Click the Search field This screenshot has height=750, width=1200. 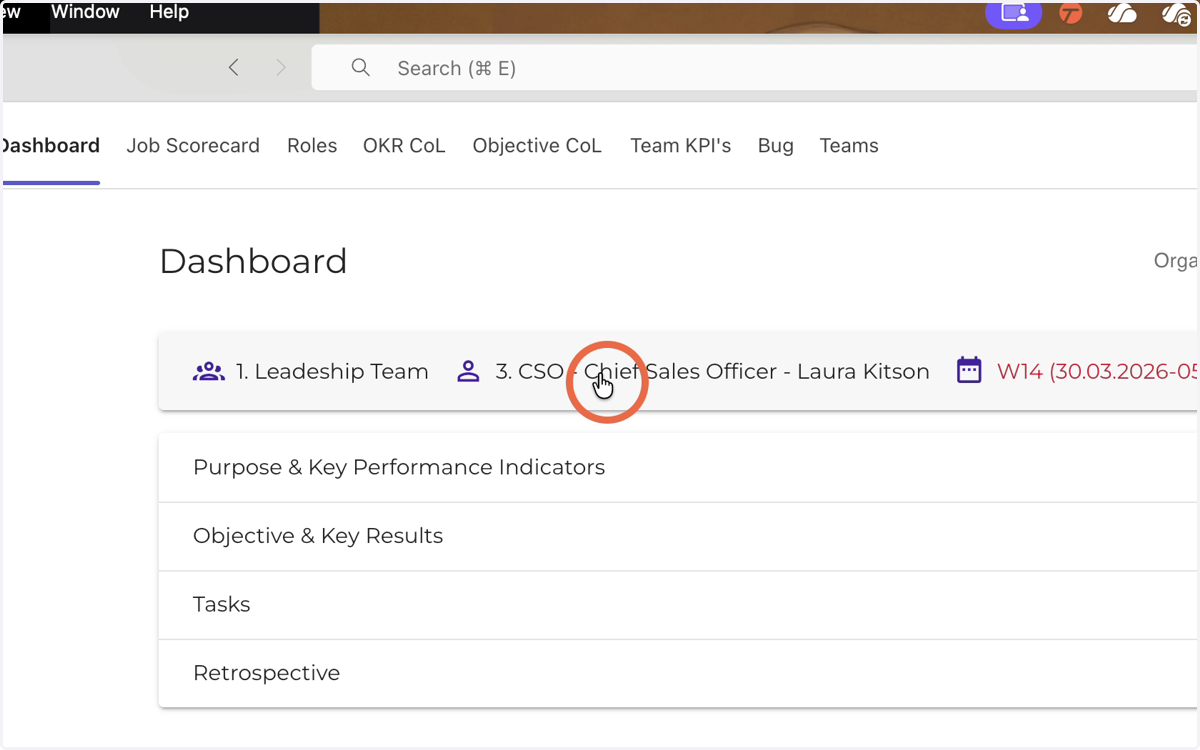point(756,68)
